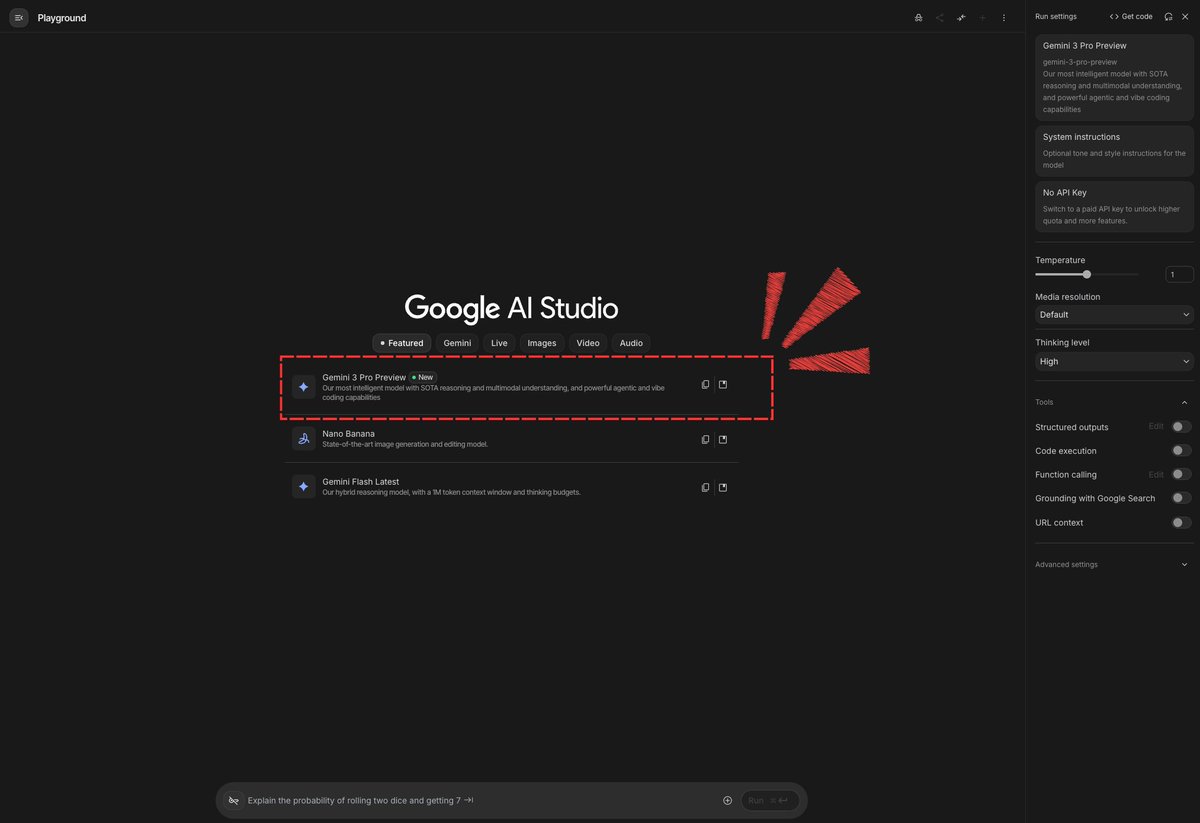Click the Run button

click(770, 800)
